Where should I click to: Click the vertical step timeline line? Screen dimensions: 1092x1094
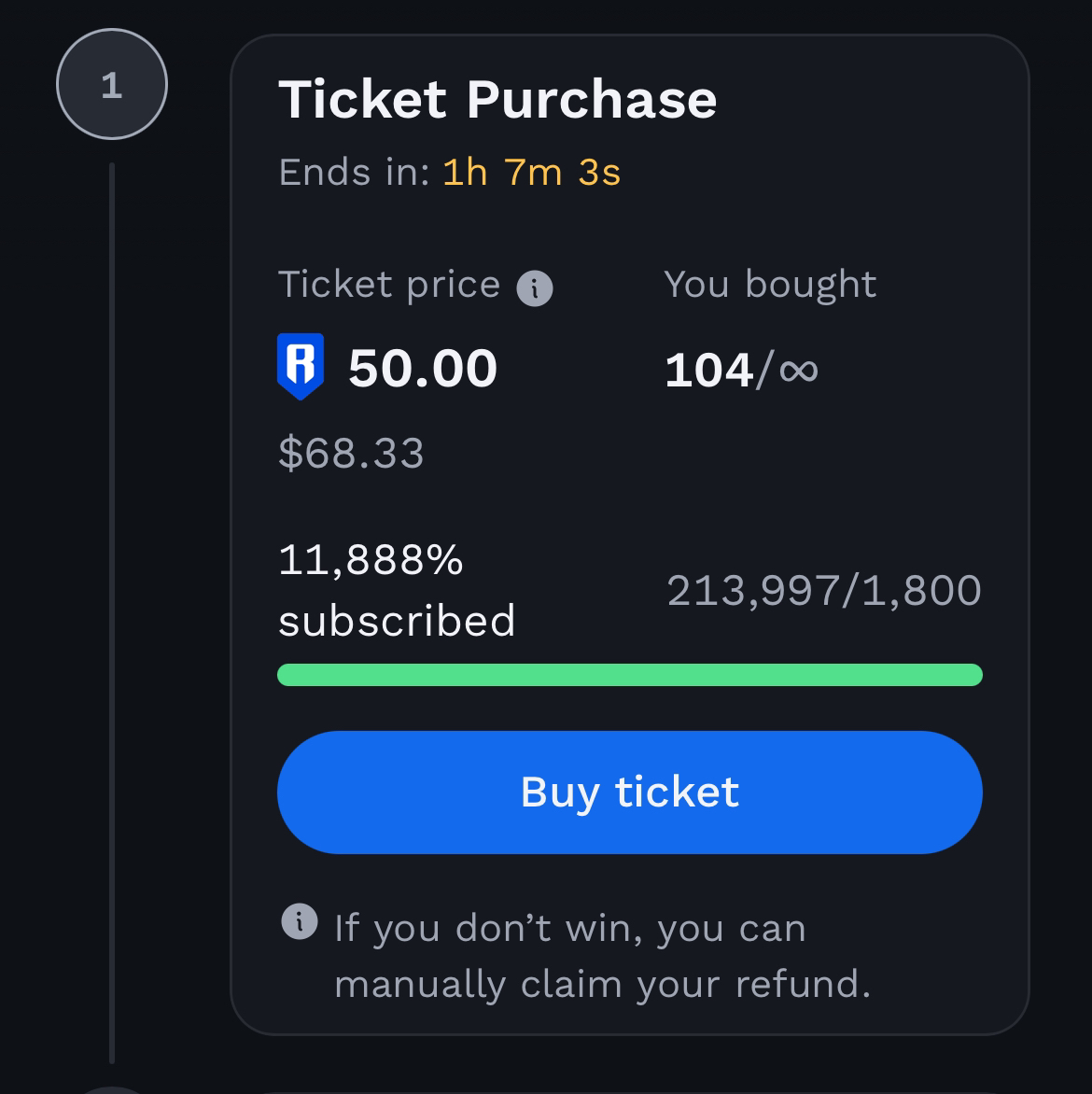pos(112,607)
